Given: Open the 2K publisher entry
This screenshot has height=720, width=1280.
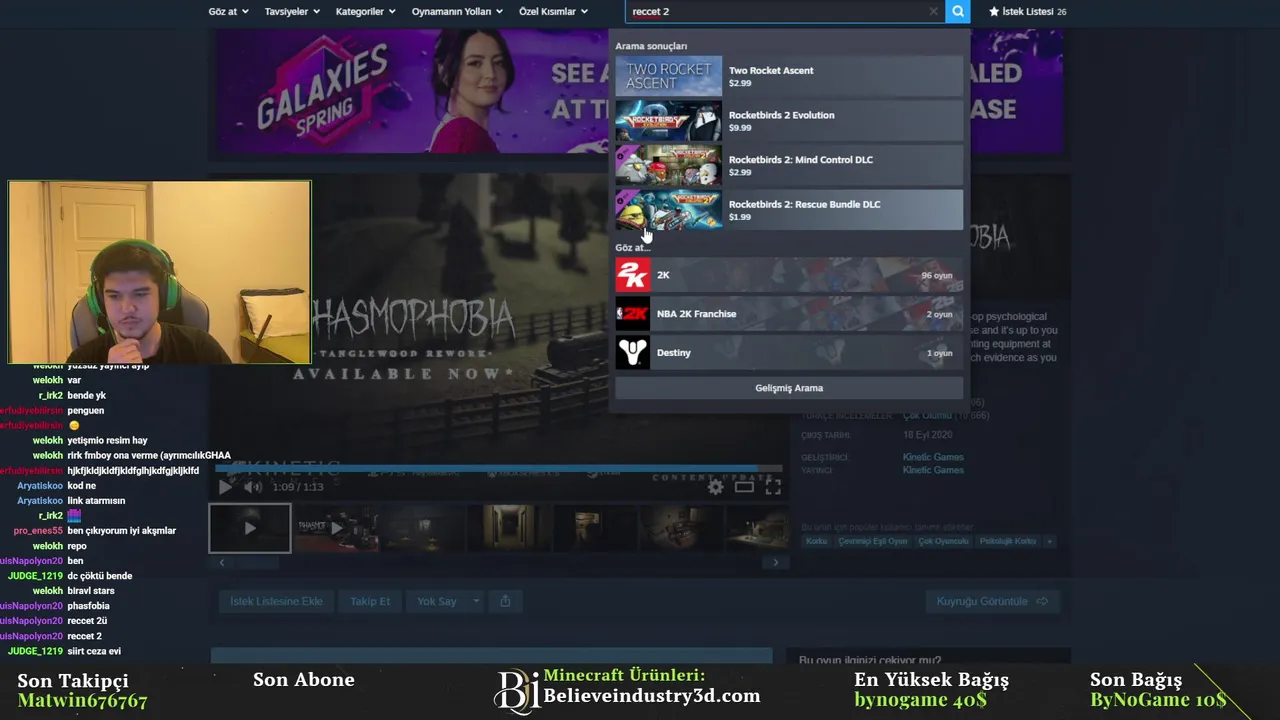Looking at the screenshot, I should [x=789, y=275].
